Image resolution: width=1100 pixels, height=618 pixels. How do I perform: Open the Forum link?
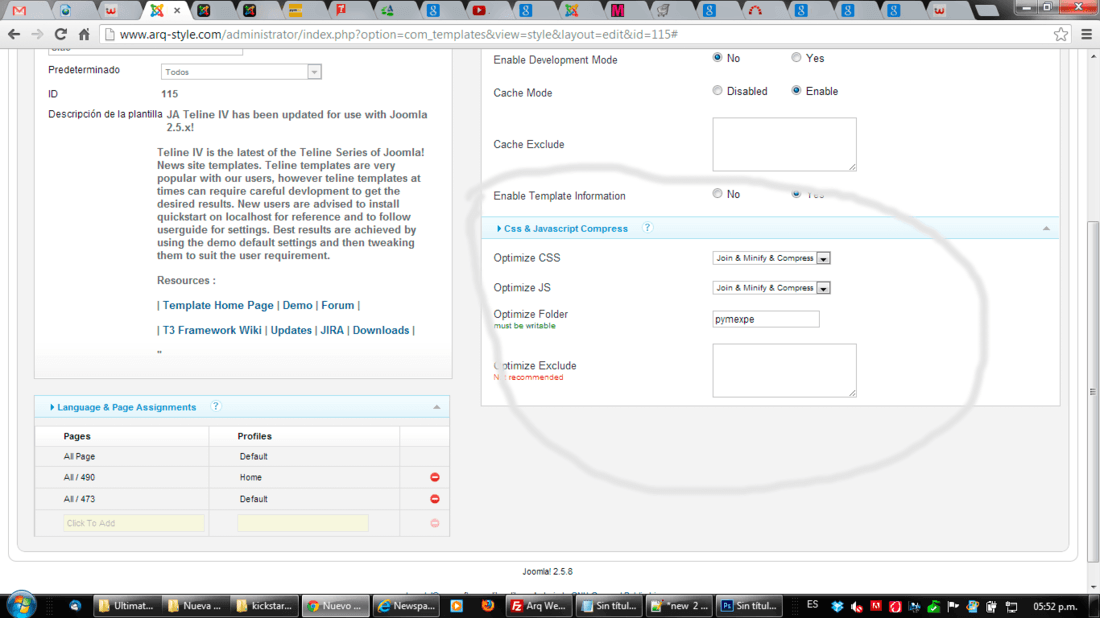[x=337, y=305]
